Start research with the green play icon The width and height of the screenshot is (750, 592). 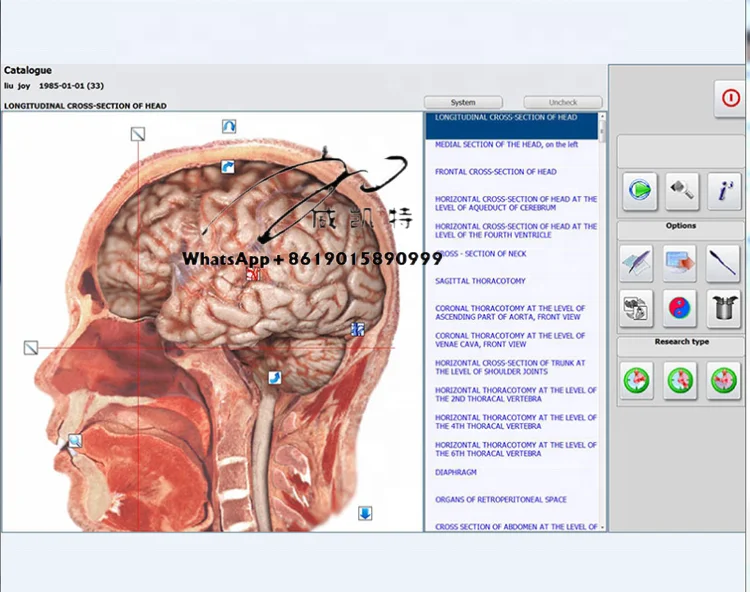[640, 190]
